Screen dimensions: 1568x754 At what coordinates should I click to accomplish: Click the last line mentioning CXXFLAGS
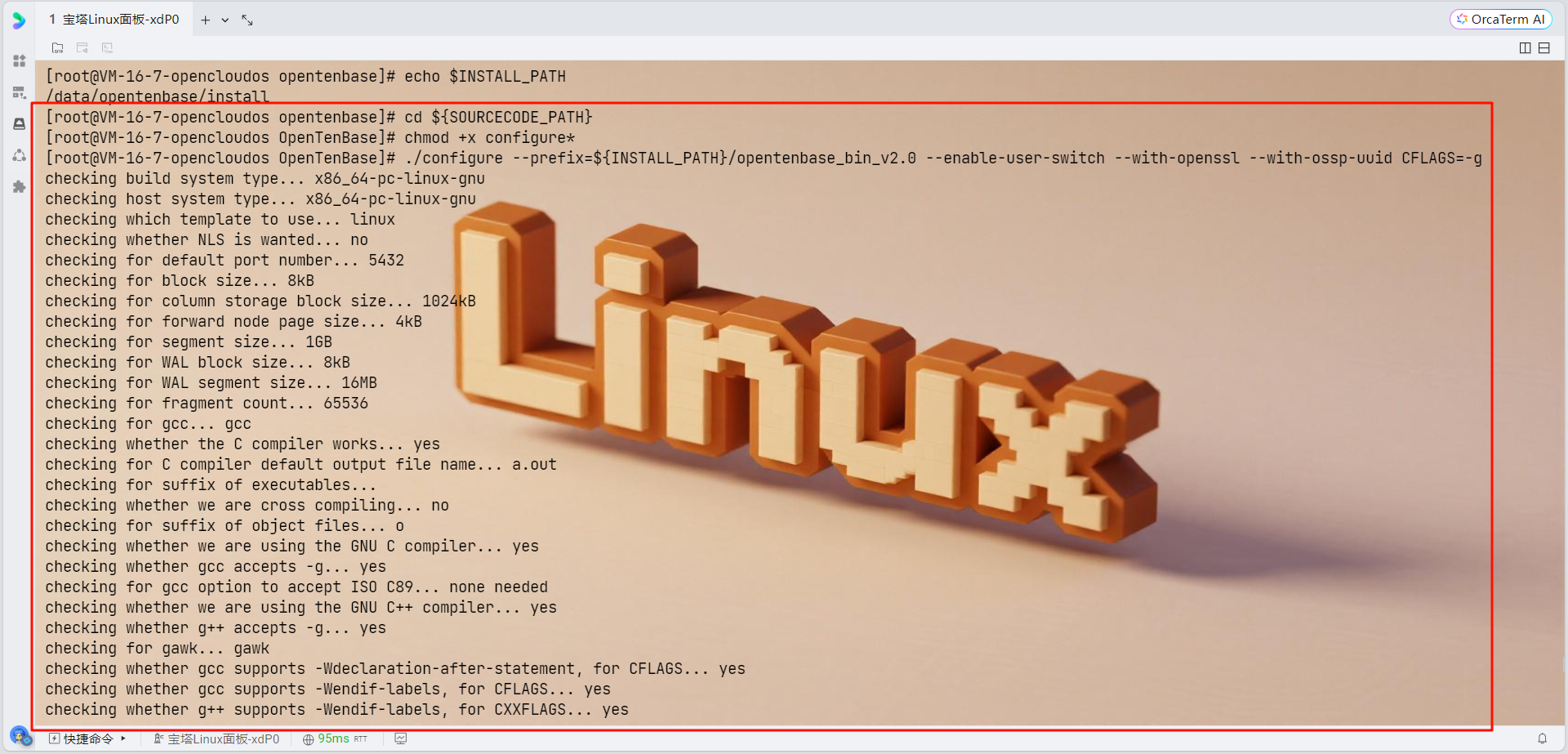click(x=337, y=710)
